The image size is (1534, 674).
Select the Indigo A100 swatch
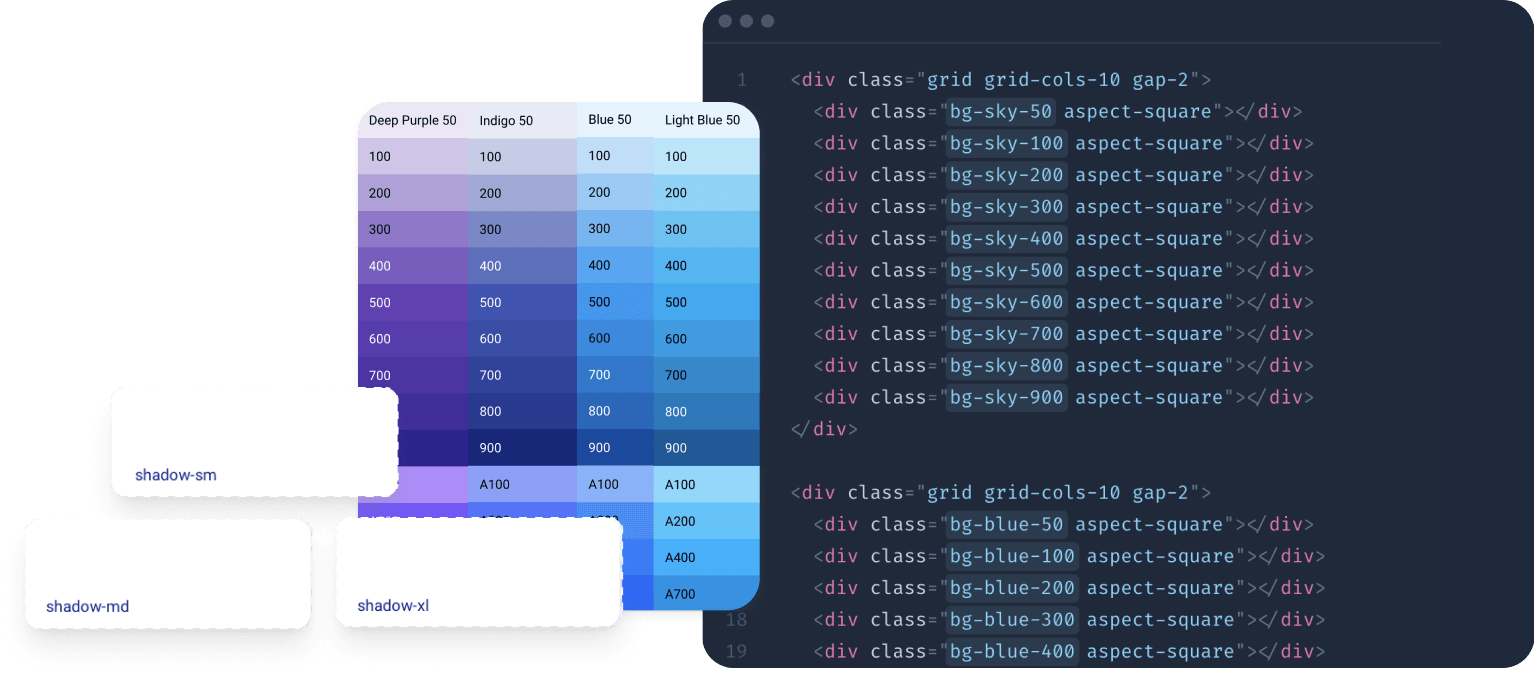pyautogui.click(x=521, y=485)
